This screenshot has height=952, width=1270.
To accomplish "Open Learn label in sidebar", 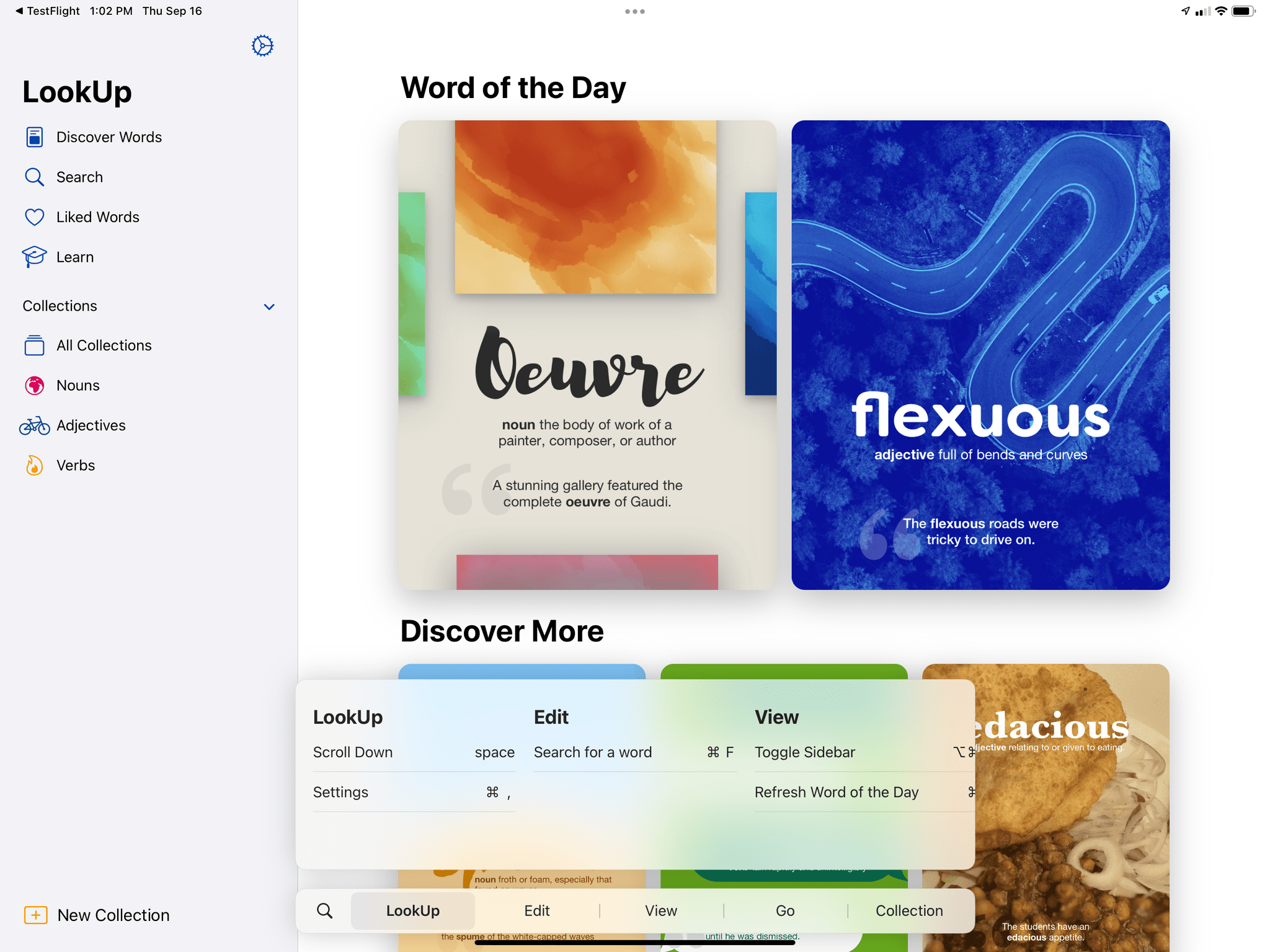I will (75, 257).
